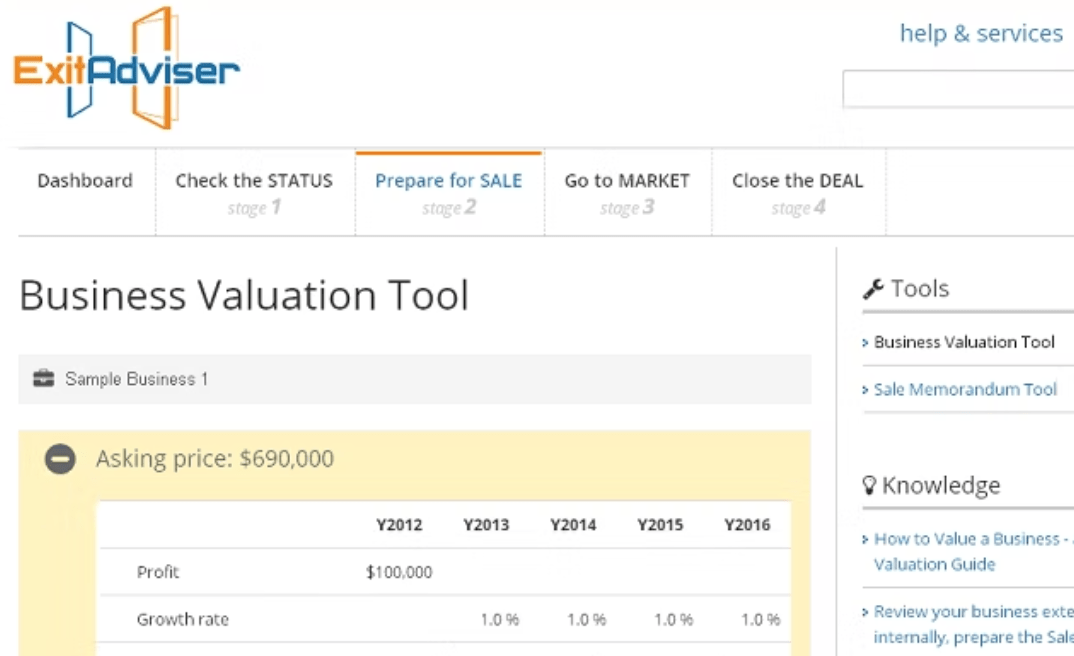The width and height of the screenshot is (1074, 656).
Task: Switch to Check the STATUS stage 1 tab
Action: (254, 192)
